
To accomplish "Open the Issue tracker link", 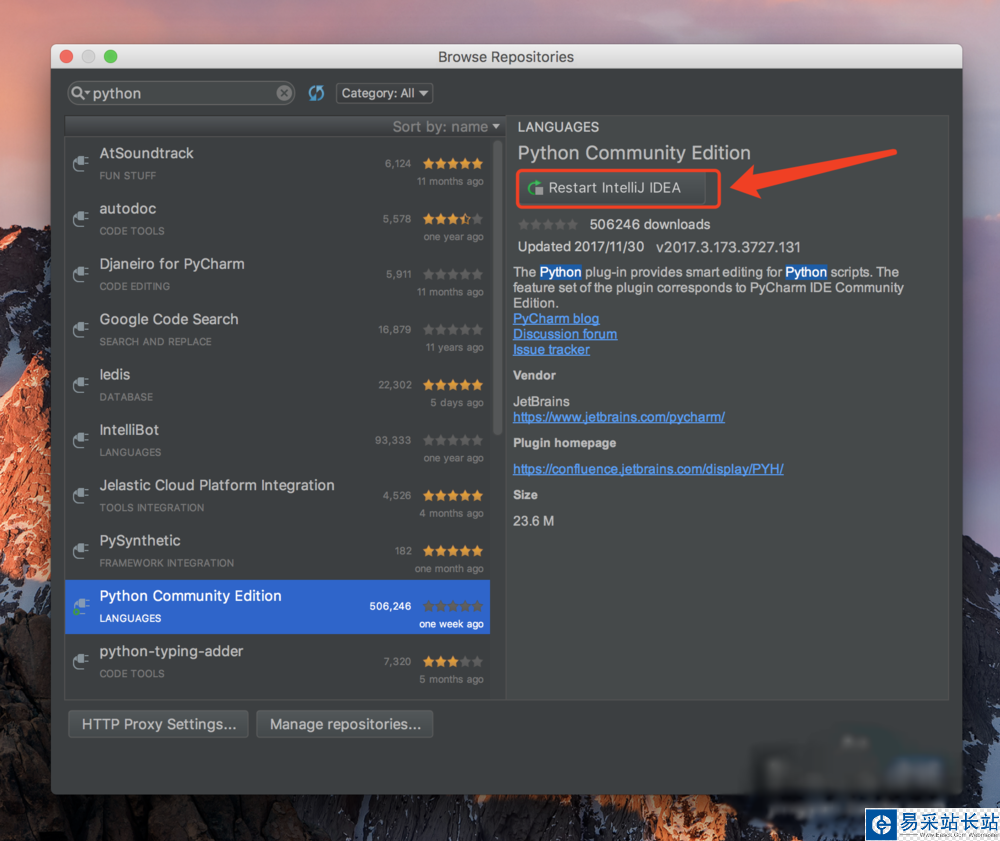I will pyautogui.click(x=552, y=349).
